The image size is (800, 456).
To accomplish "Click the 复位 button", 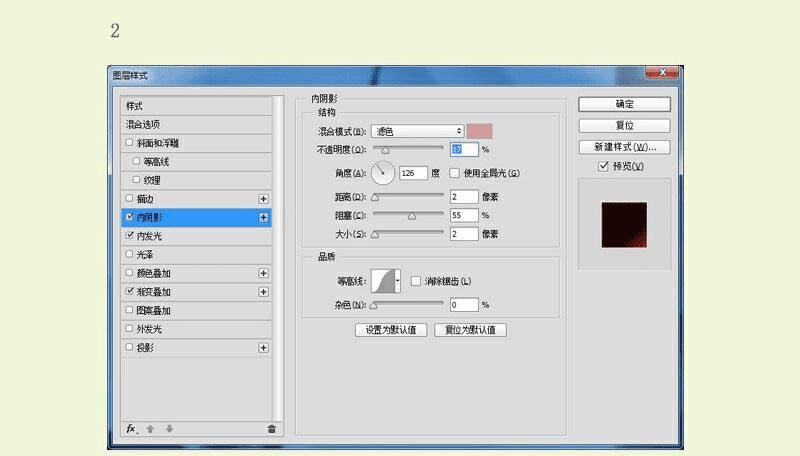I will [x=624, y=125].
